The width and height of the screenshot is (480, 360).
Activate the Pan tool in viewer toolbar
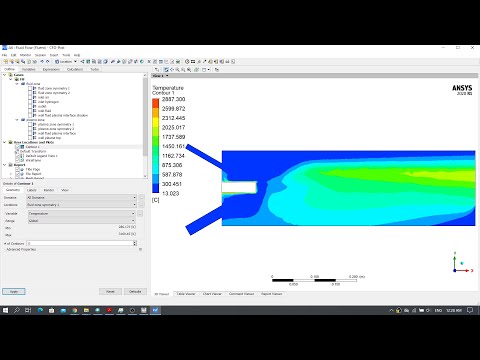click(172, 70)
